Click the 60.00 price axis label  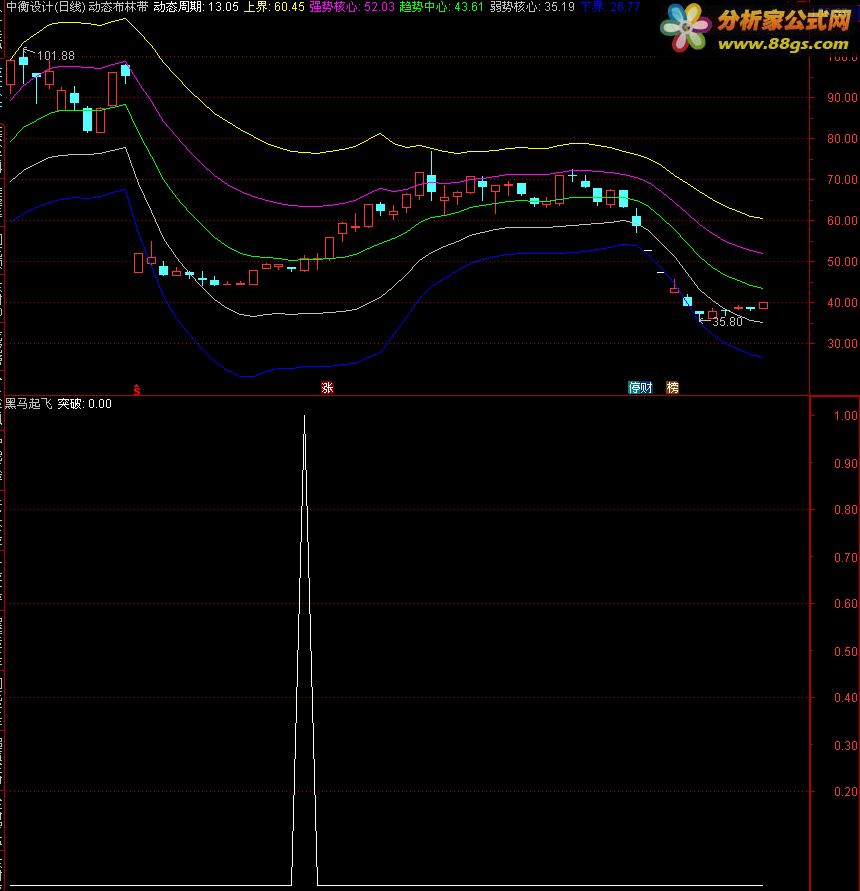(x=842, y=220)
